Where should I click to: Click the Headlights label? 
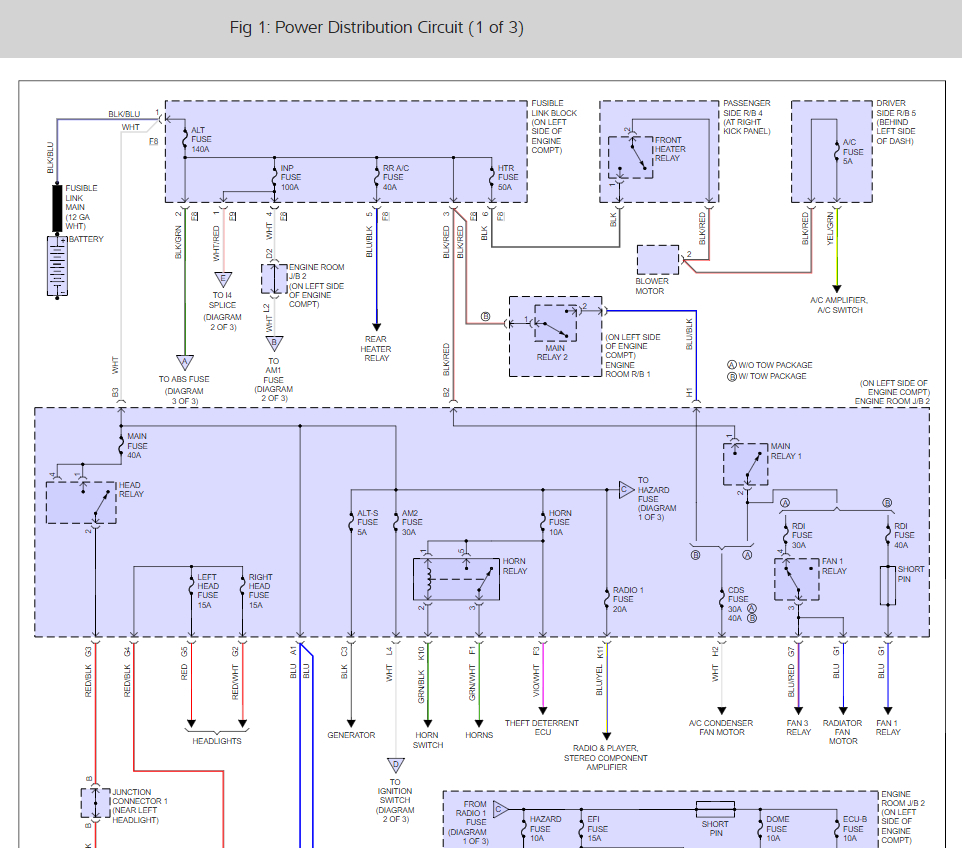pyautogui.click(x=217, y=741)
